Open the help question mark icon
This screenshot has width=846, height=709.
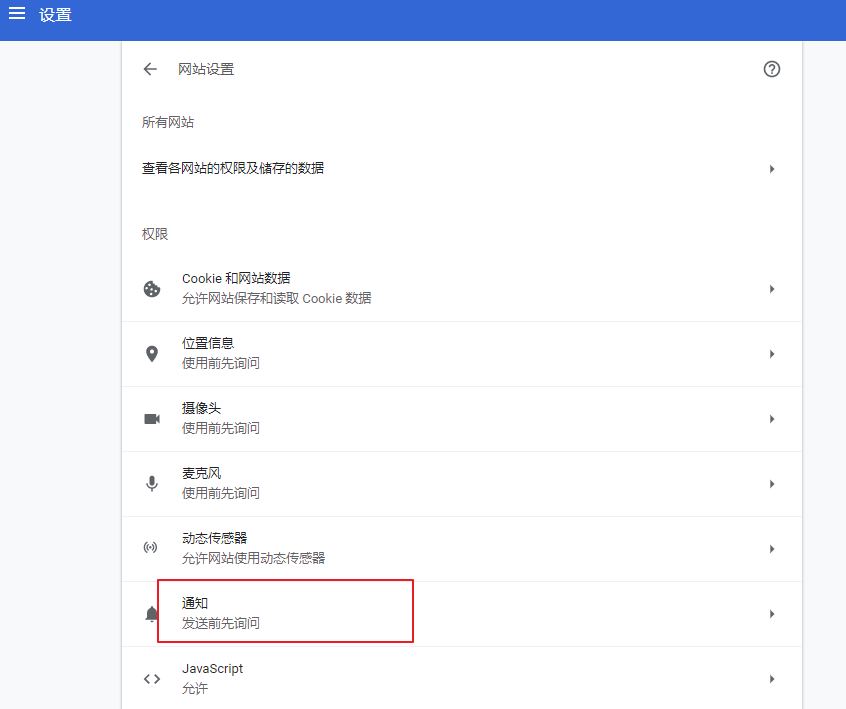771,69
